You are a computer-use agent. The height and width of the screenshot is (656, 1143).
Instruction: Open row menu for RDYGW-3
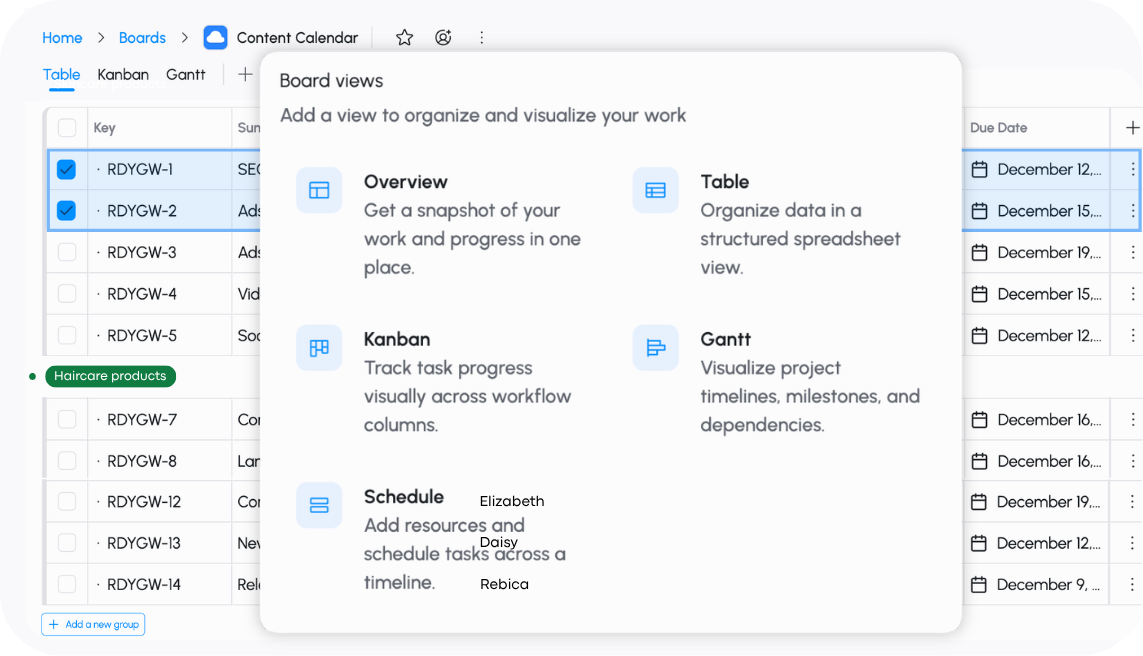click(1132, 252)
